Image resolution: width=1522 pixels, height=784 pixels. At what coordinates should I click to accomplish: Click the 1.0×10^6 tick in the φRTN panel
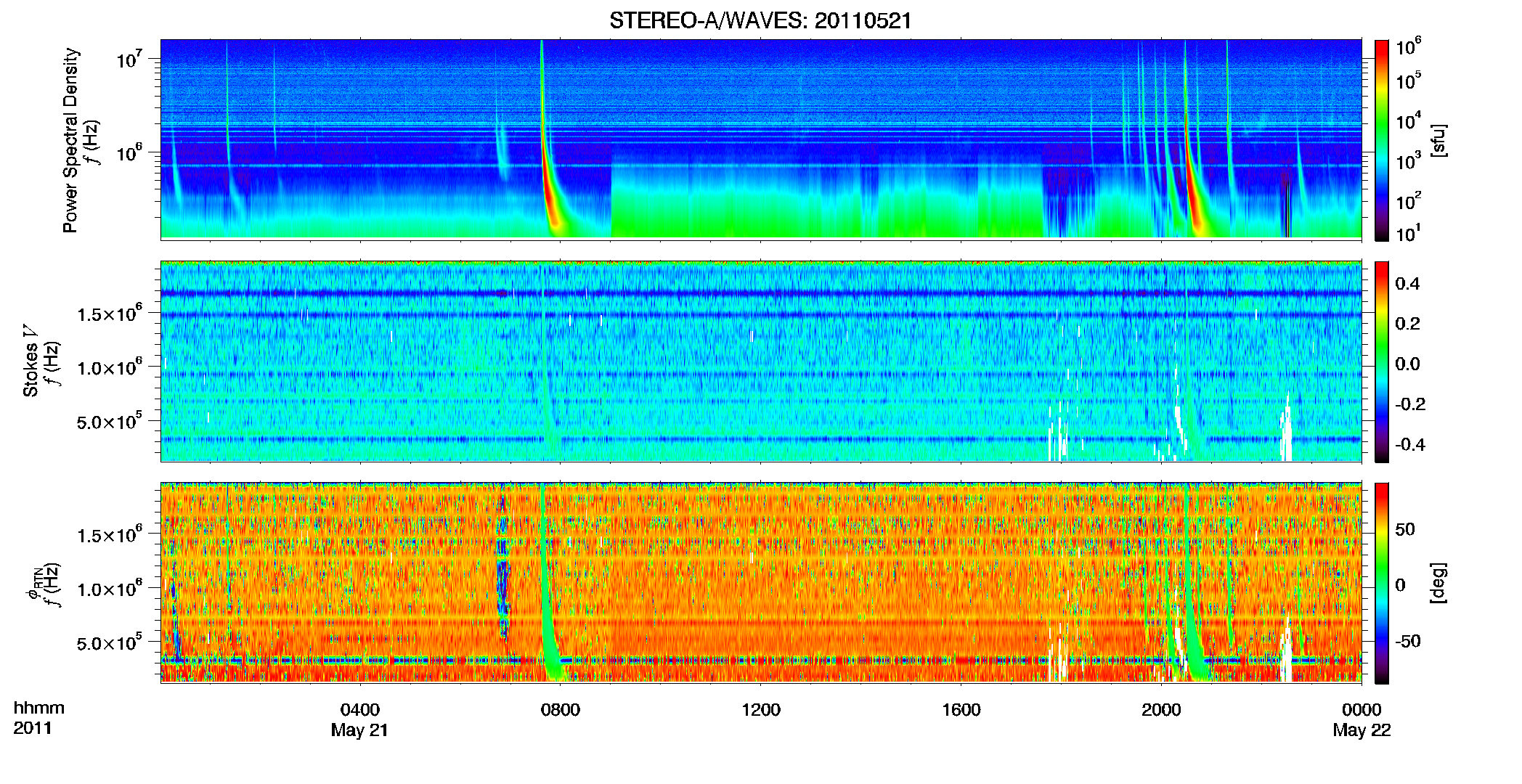click(110, 589)
